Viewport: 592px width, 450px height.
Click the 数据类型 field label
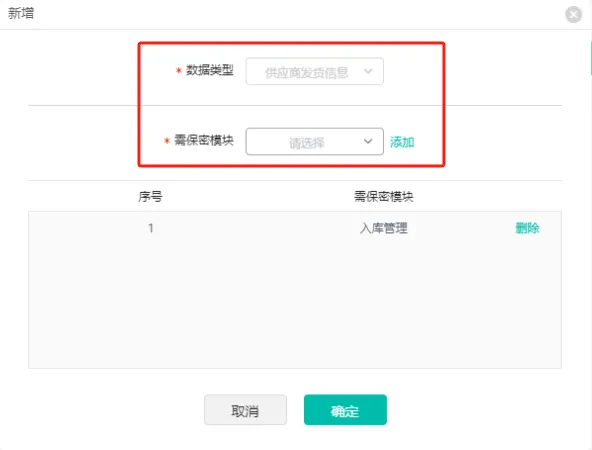(210, 70)
